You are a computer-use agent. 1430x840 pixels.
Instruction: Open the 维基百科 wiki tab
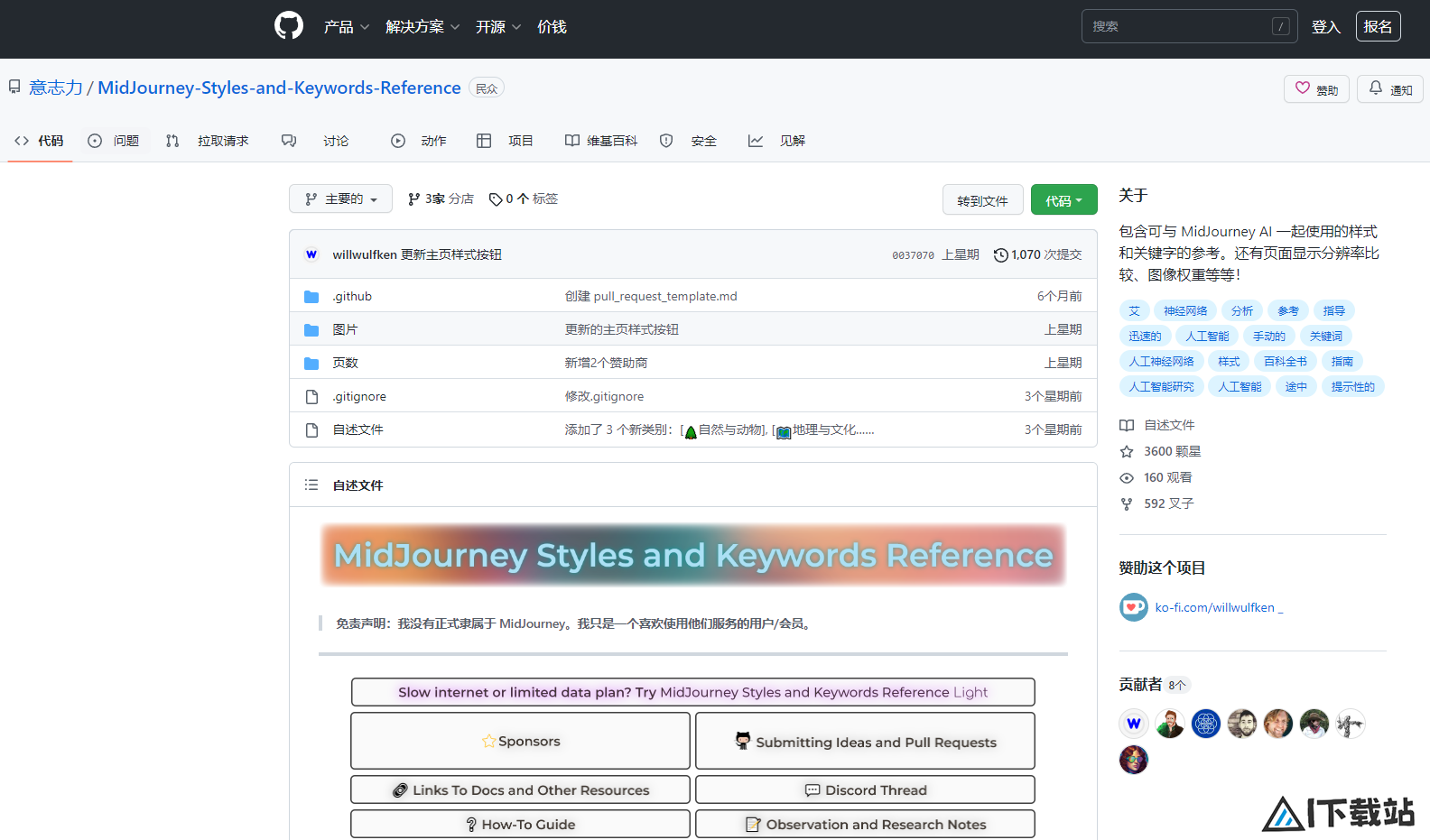601,141
